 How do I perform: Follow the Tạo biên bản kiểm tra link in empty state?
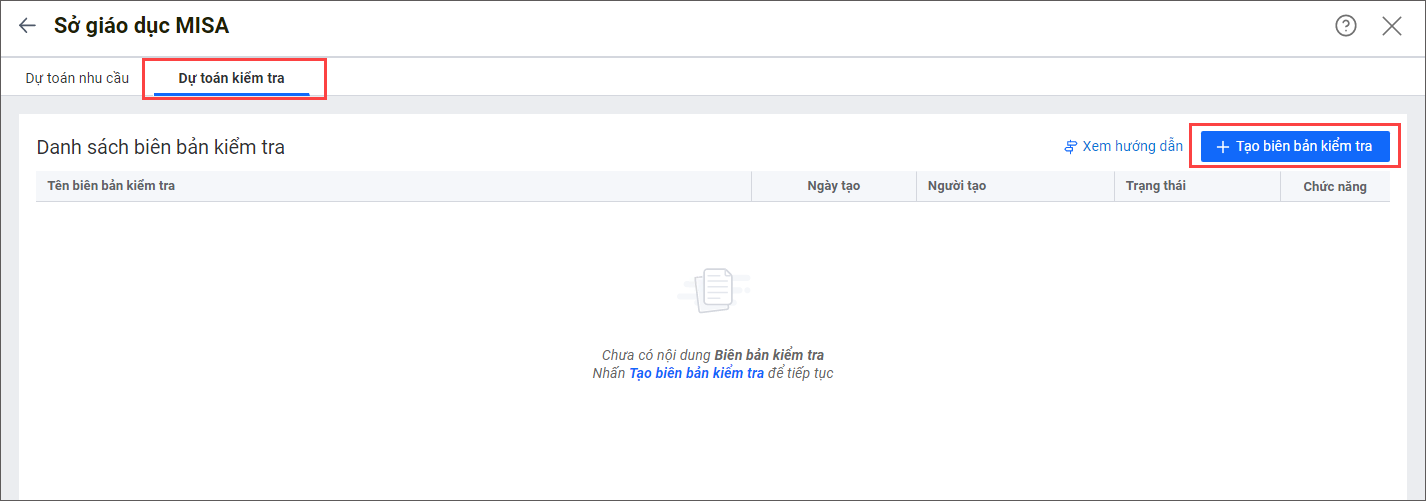point(696,373)
